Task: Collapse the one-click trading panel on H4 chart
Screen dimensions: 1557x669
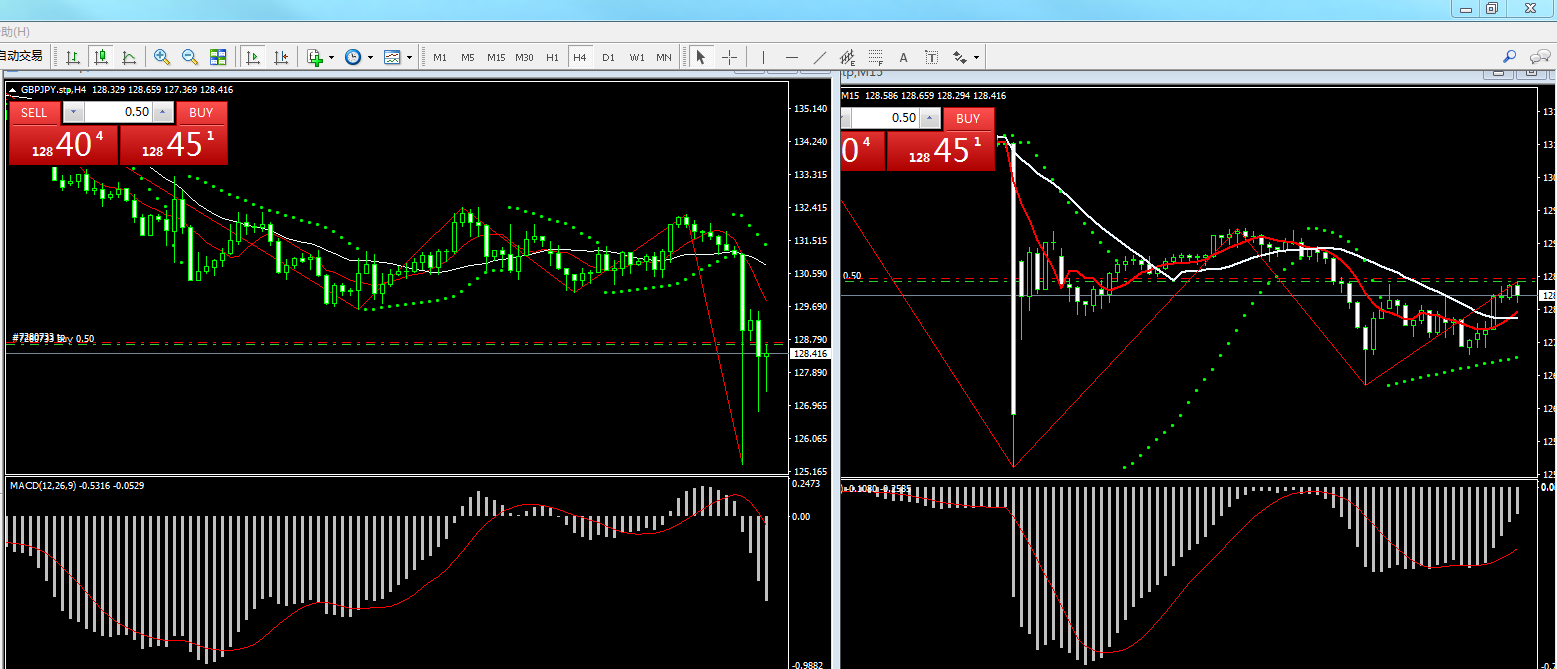Action: tap(13, 90)
